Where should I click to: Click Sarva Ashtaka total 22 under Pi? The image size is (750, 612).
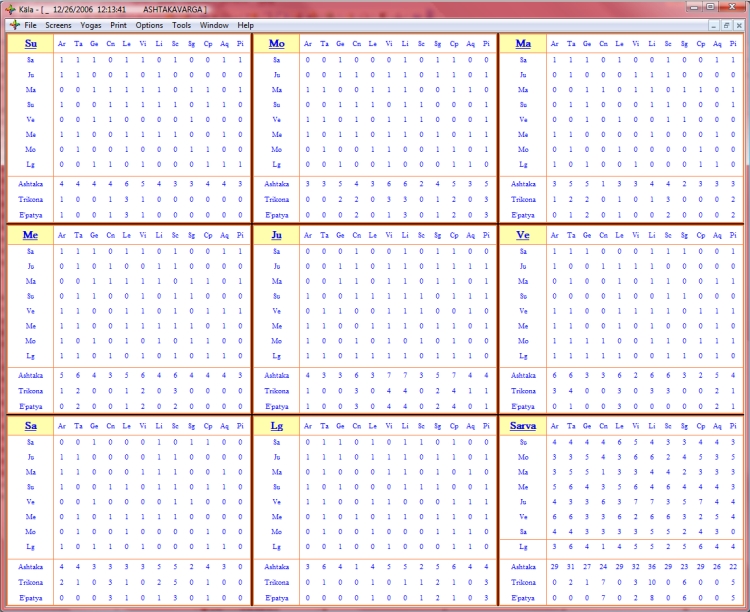(733, 567)
